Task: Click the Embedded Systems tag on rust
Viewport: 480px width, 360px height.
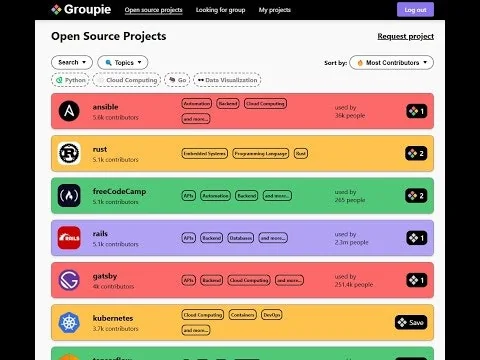Action: click(x=205, y=153)
